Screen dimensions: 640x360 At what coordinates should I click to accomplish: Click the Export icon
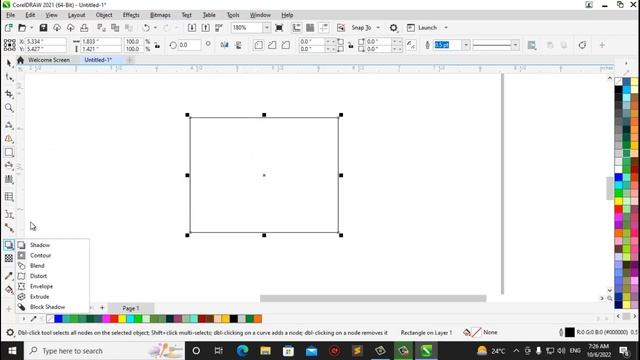[206, 28]
